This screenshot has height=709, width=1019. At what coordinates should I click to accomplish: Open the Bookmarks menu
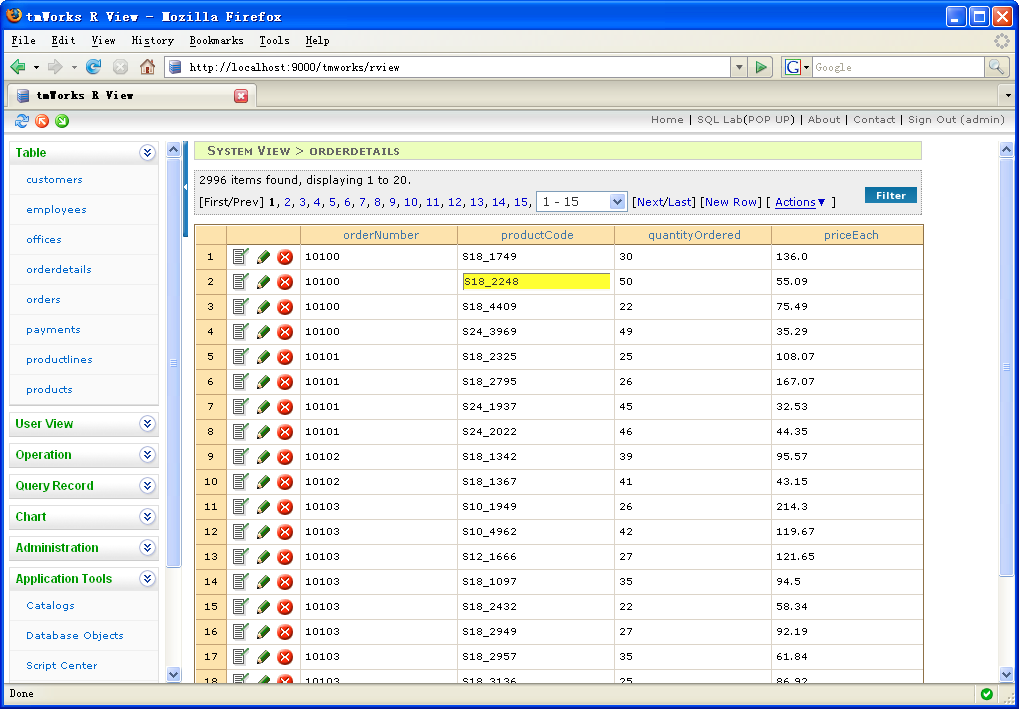(x=216, y=40)
